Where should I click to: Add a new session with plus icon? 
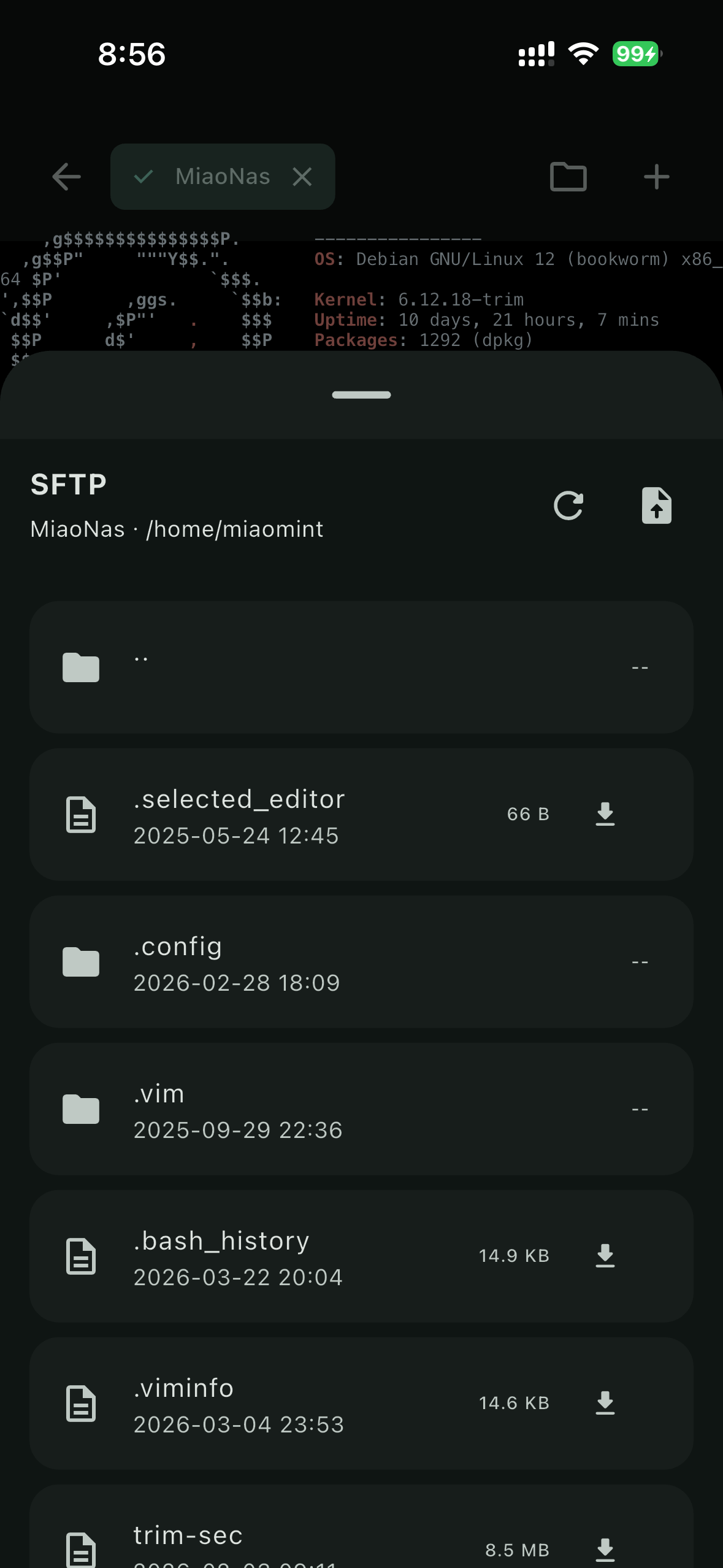(656, 177)
